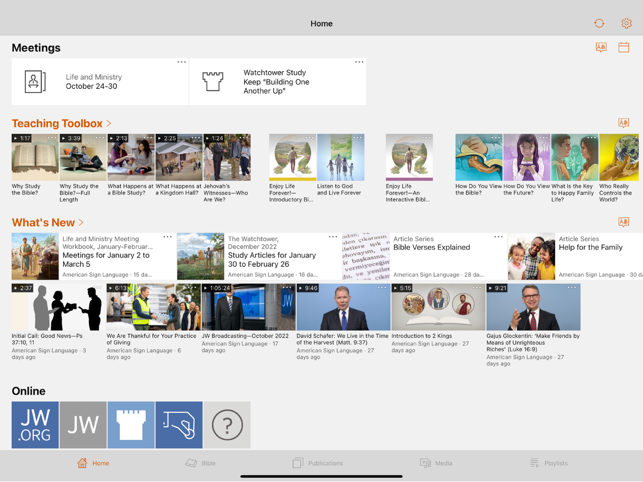Open more options on David Schafer video
The height and width of the screenshot is (482, 643).
pyautogui.click(x=382, y=288)
